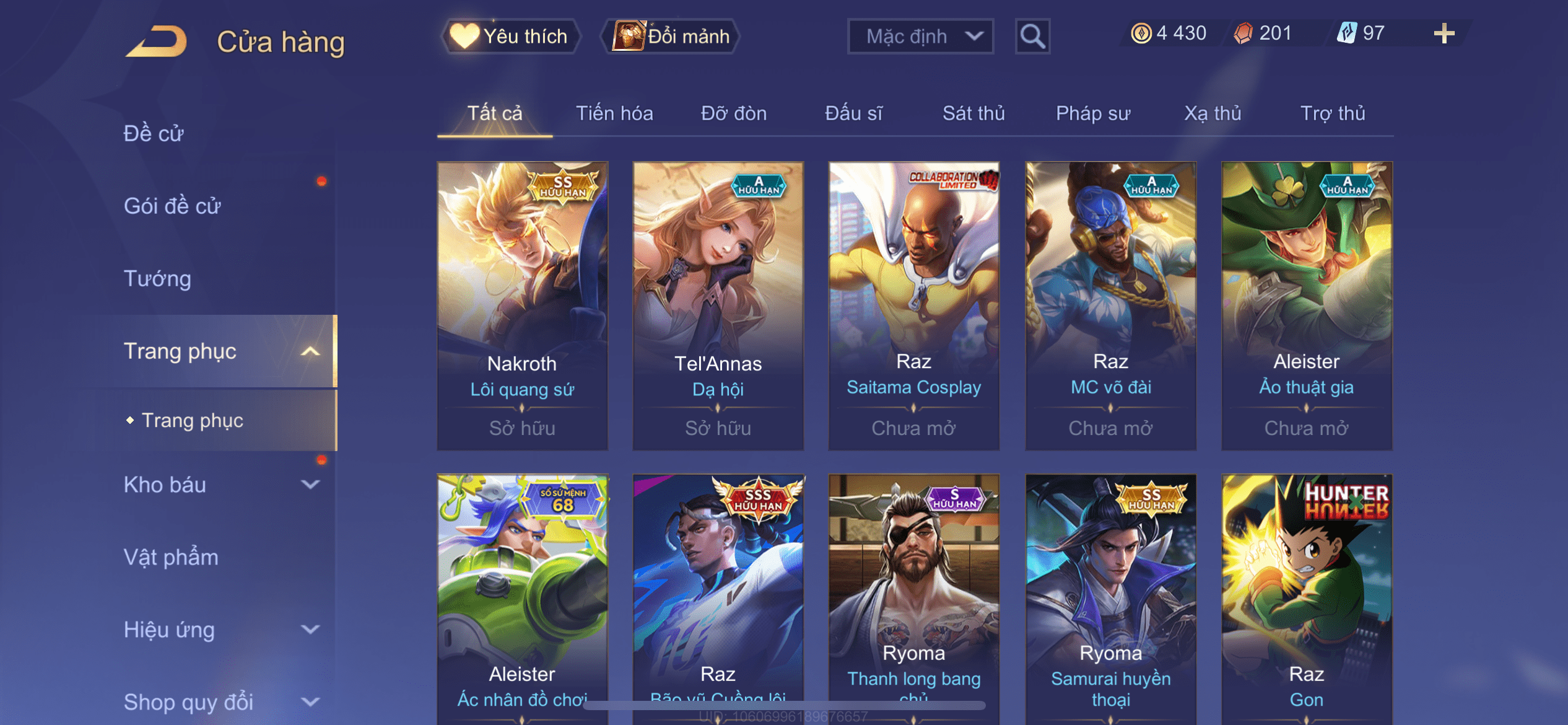This screenshot has height=725, width=1568.
Task: Open Gói đề cử menu item
Action: click(172, 206)
